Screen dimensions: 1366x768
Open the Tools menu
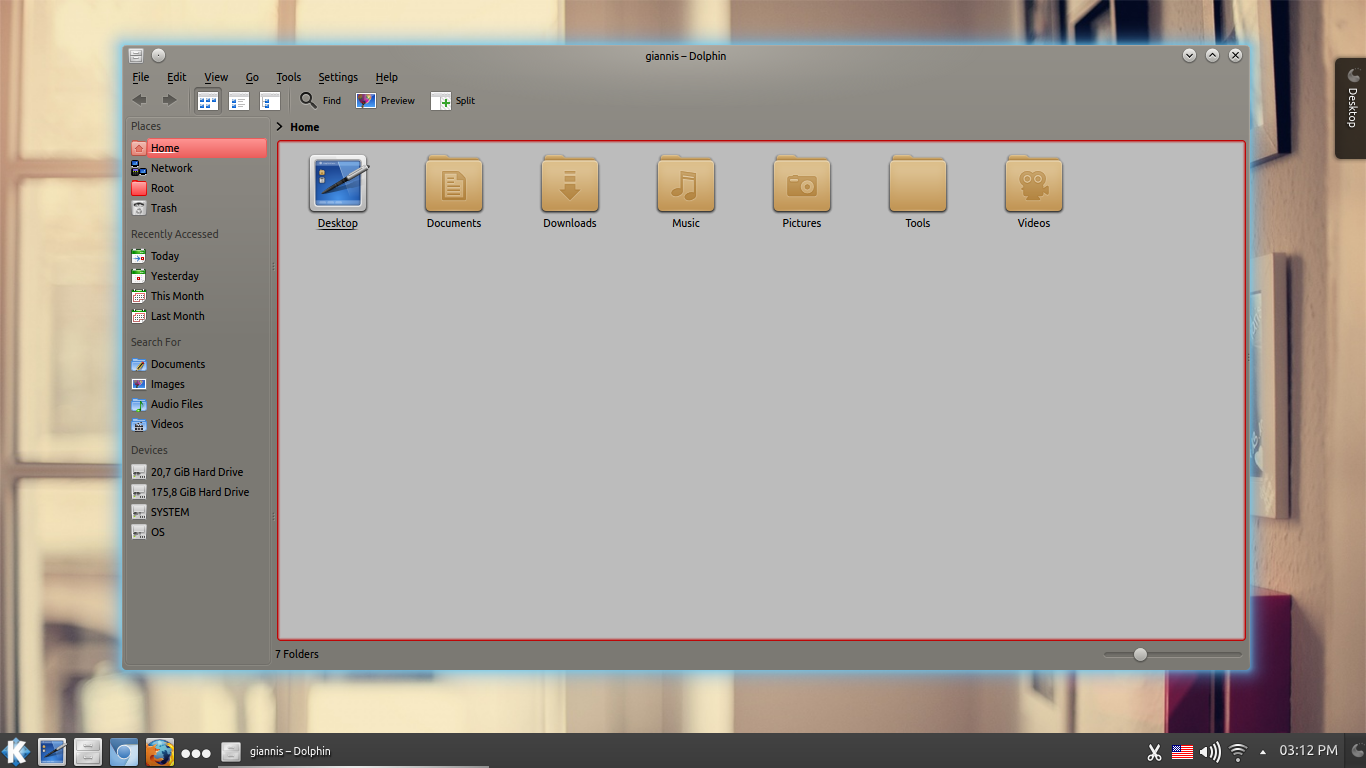click(289, 77)
